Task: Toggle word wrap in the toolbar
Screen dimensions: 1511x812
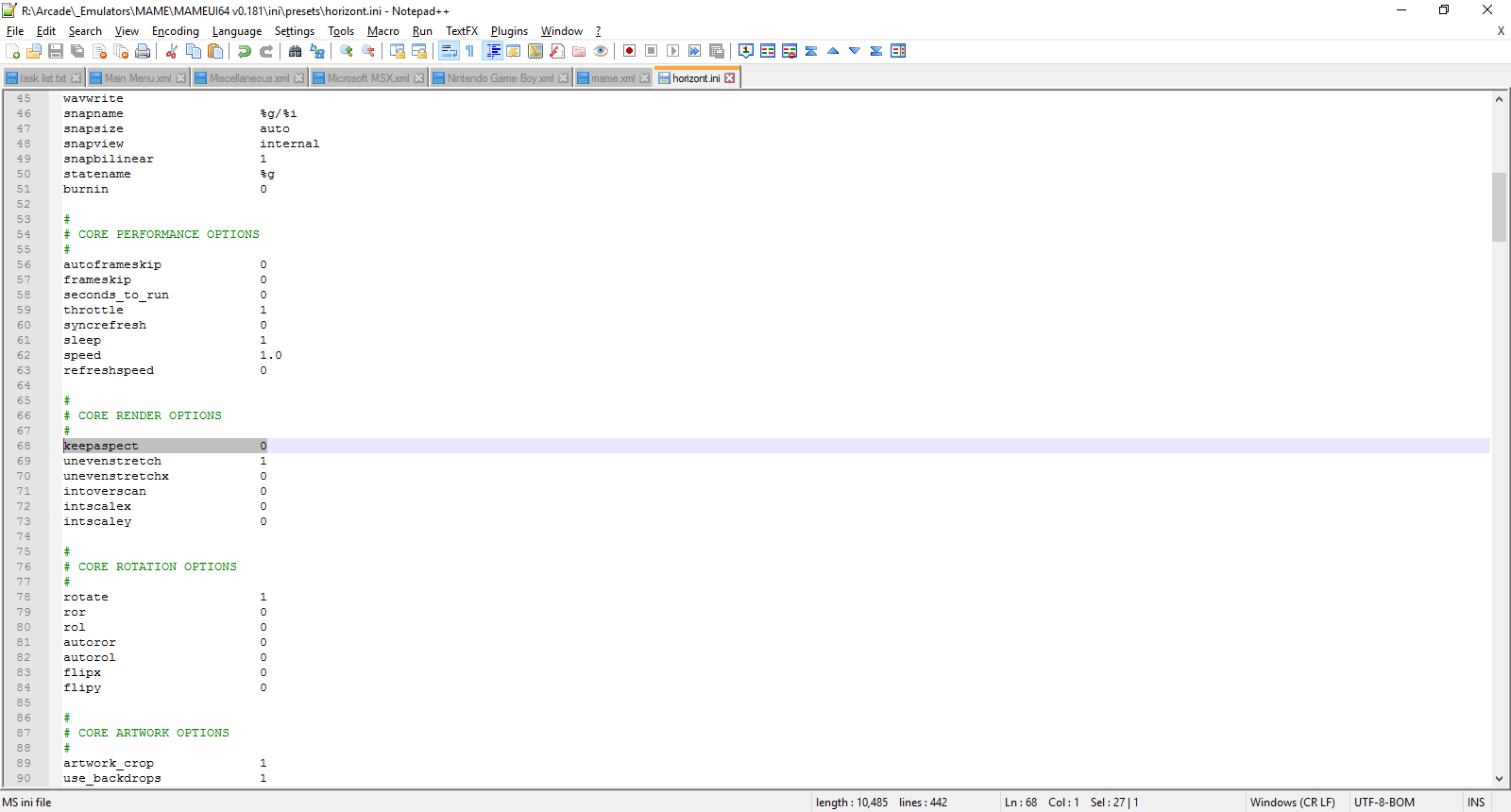Action: click(x=449, y=51)
